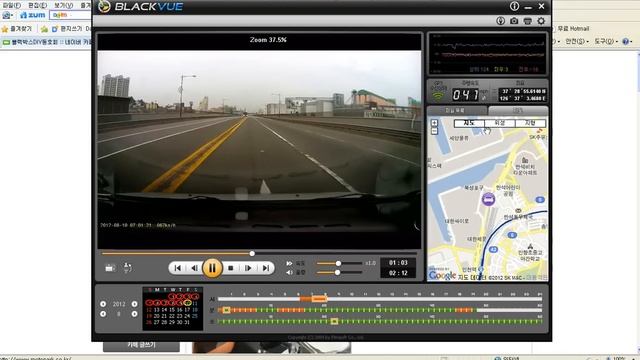This screenshot has height=360, width=640.
Task: Click the selected marker on second timeline
Action: pyautogui.click(x=334, y=322)
